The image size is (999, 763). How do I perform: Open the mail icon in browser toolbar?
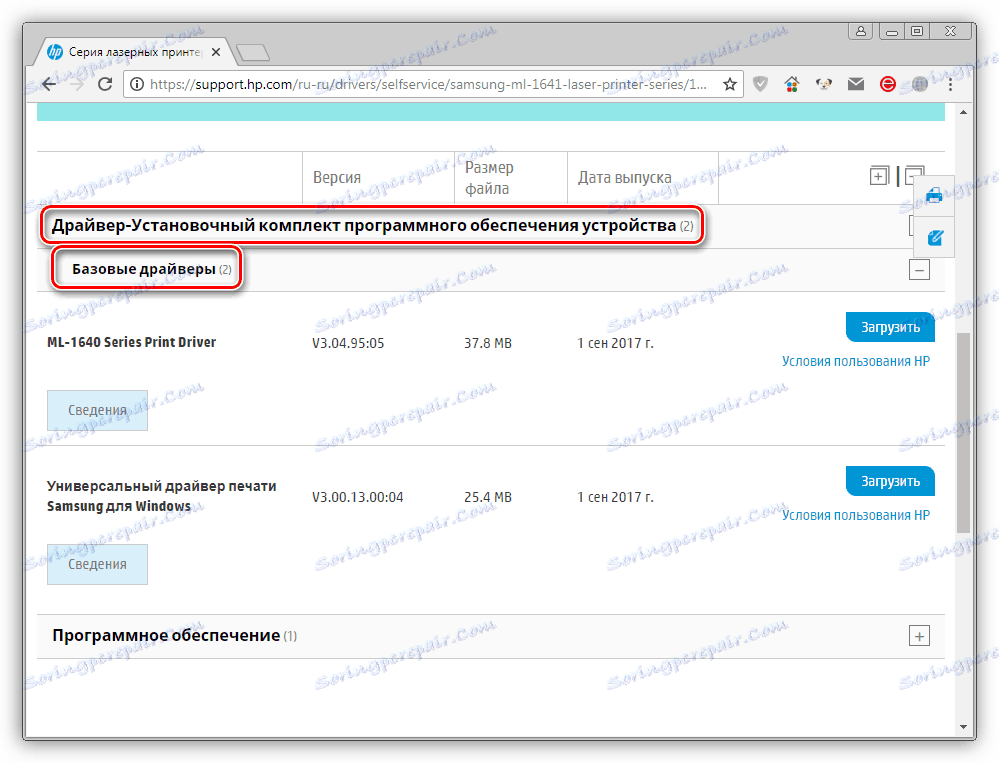click(x=855, y=84)
